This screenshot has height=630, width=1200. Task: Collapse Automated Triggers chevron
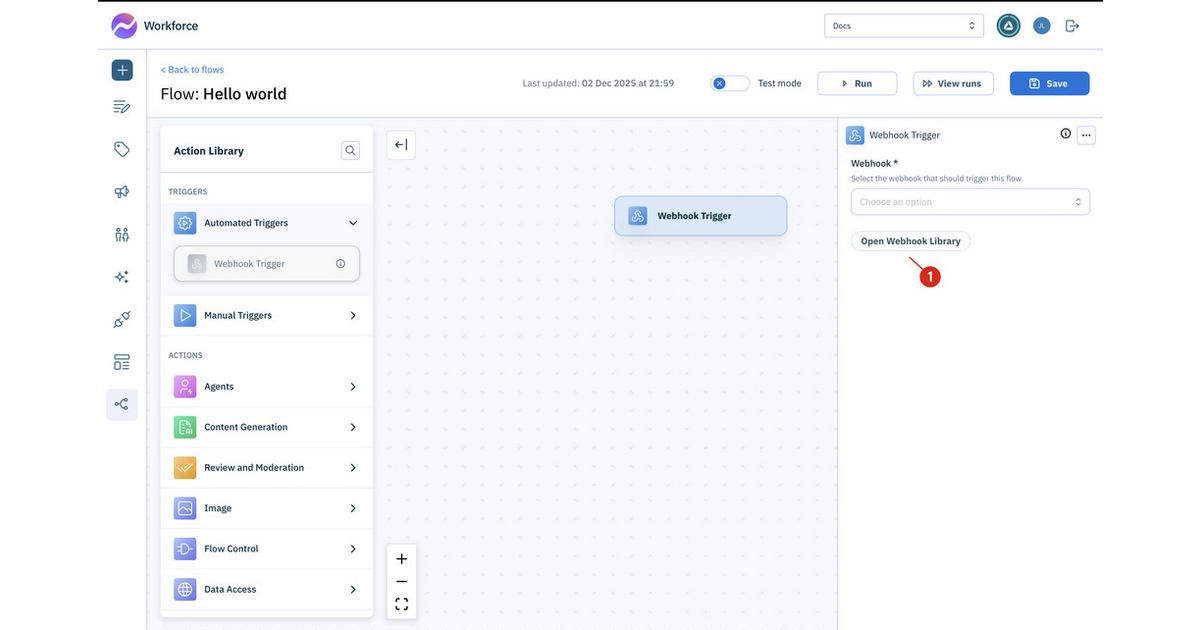point(353,223)
